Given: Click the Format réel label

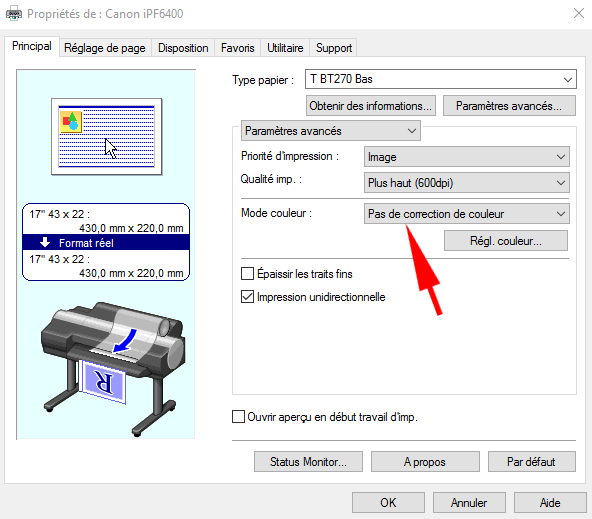Looking at the screenshot, I should pos(86,243).
